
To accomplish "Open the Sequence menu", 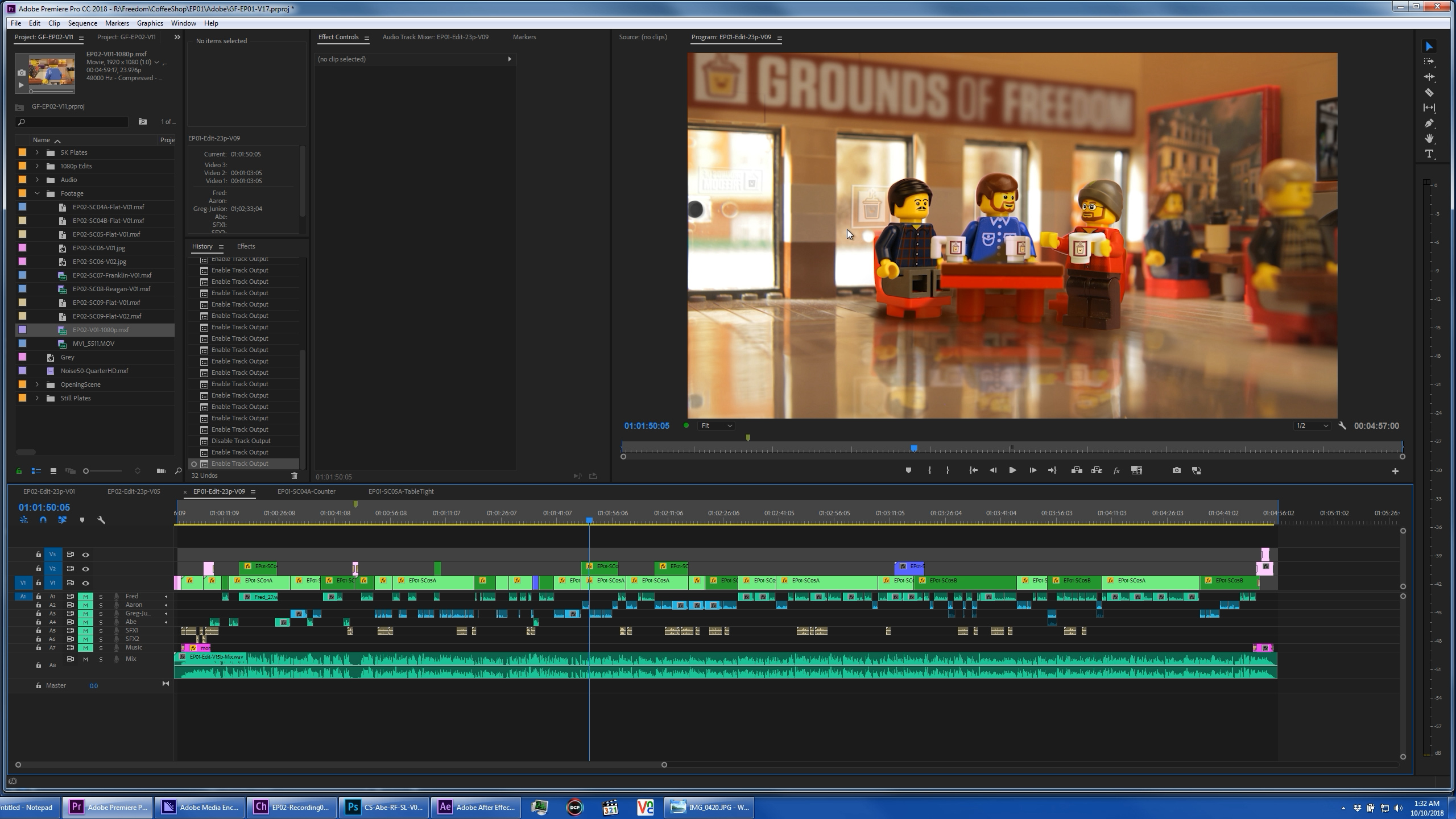I will pyautogui.click(x=82, y=23).
